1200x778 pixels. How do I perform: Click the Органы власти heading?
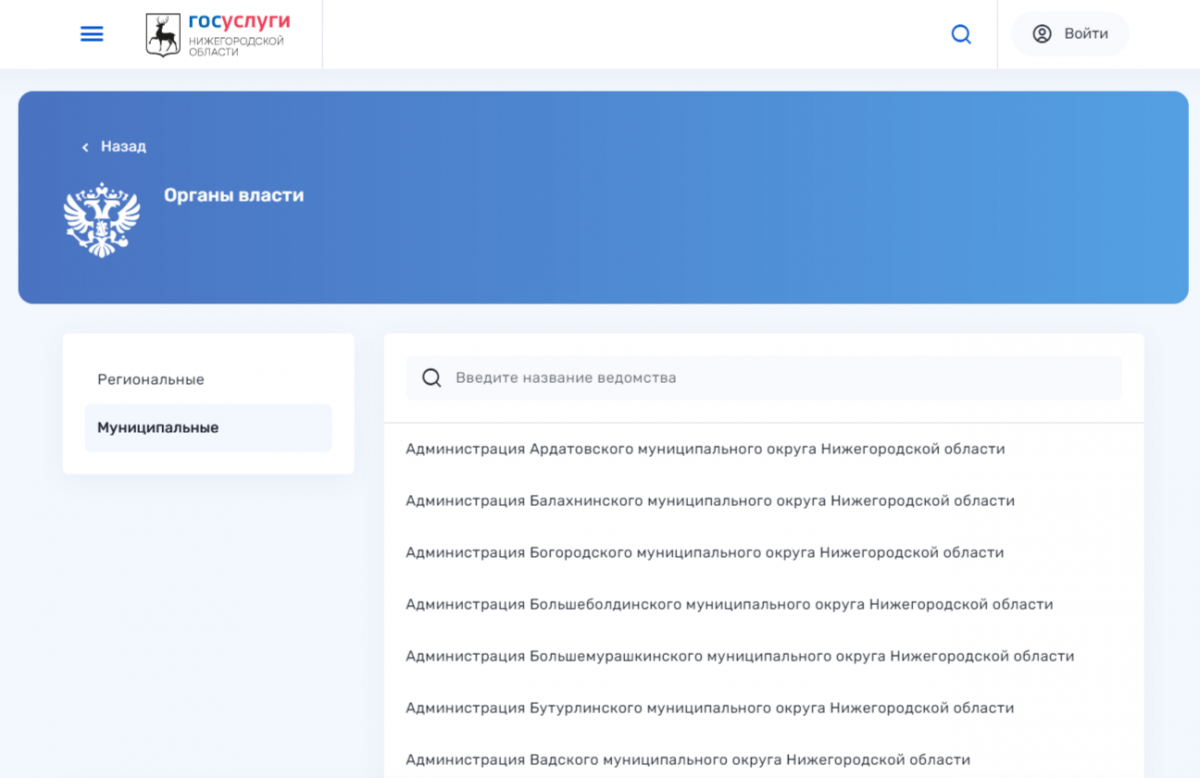[x=234, y=195]
